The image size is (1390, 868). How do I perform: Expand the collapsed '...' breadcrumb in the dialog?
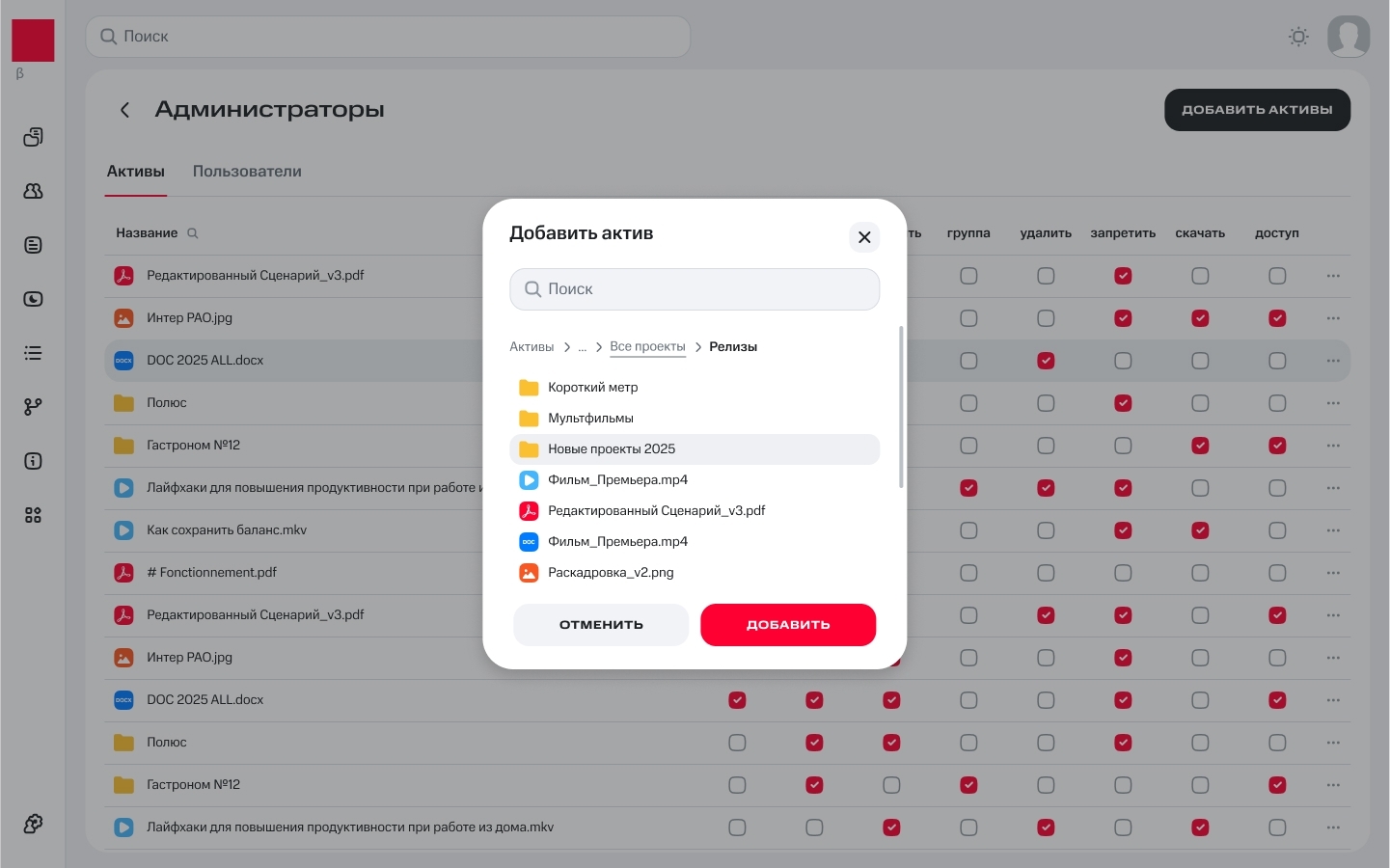(583, 347)
